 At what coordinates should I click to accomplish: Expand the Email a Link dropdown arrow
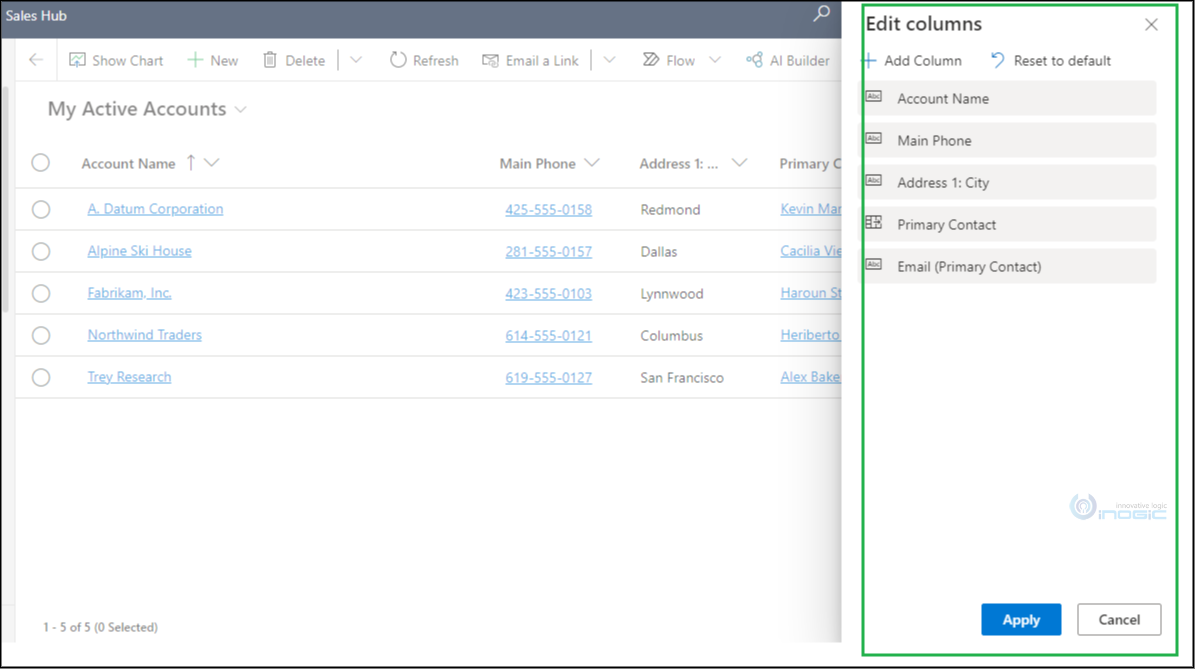(610, 60)
